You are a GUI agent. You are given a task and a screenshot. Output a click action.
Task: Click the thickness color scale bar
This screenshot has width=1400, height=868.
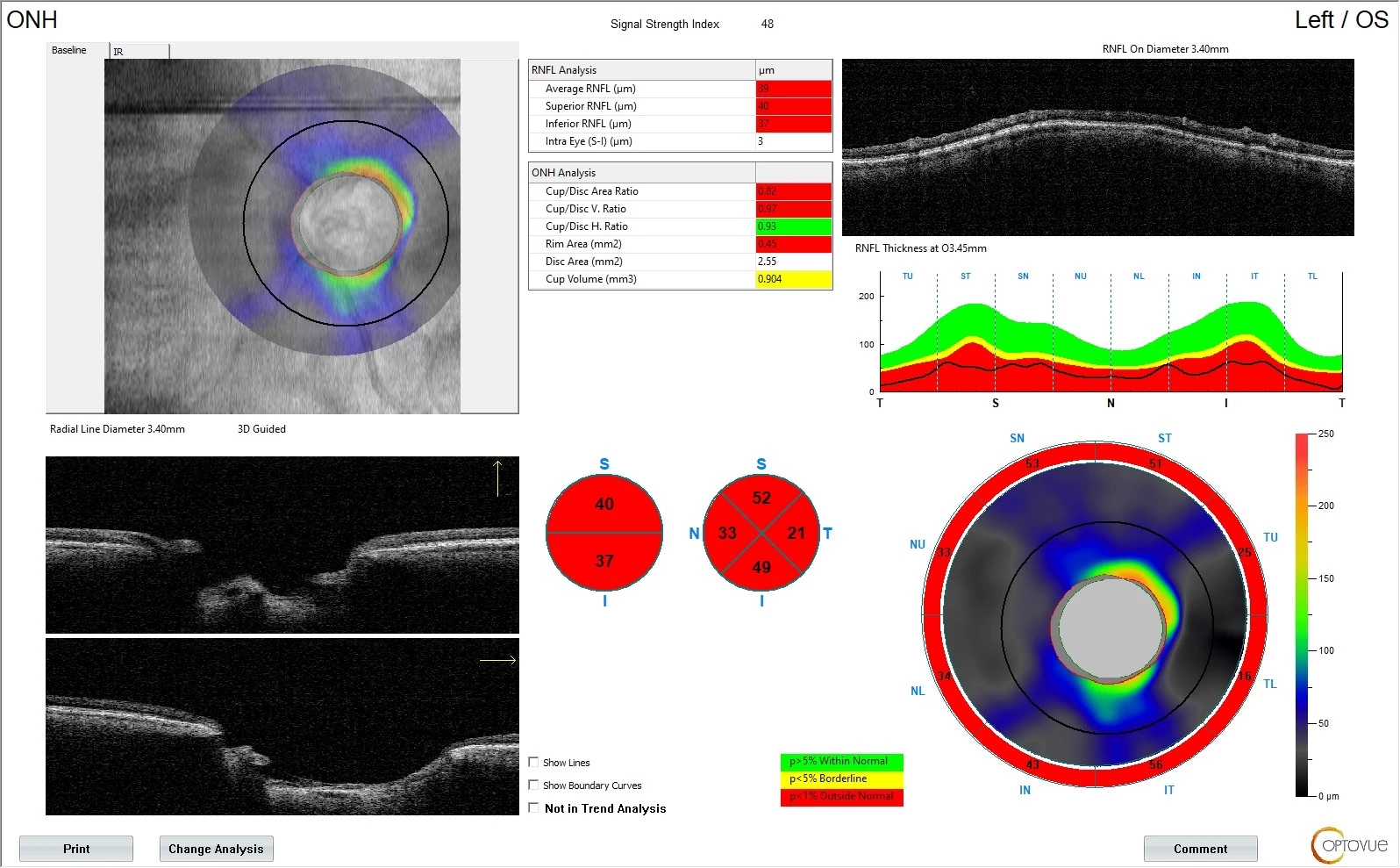pos(1302,614)
